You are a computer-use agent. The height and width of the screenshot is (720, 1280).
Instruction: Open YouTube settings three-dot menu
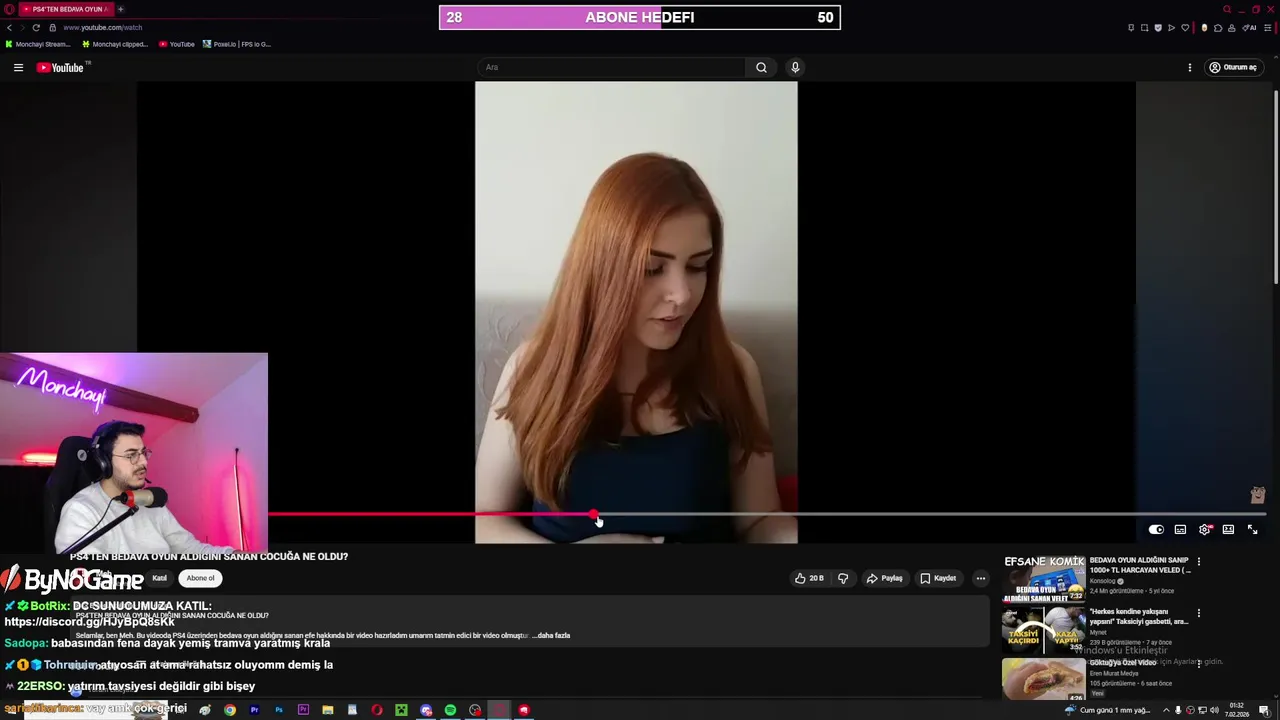tap(1189, 67)
